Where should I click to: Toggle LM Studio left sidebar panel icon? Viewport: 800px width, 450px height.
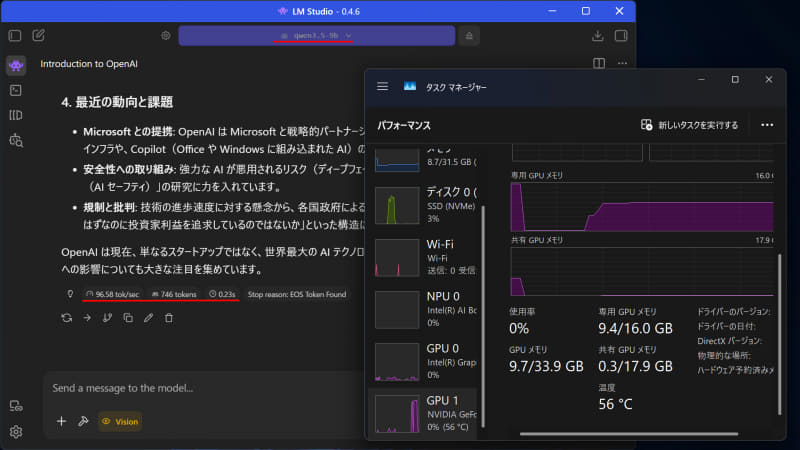[x=15, y=36]
